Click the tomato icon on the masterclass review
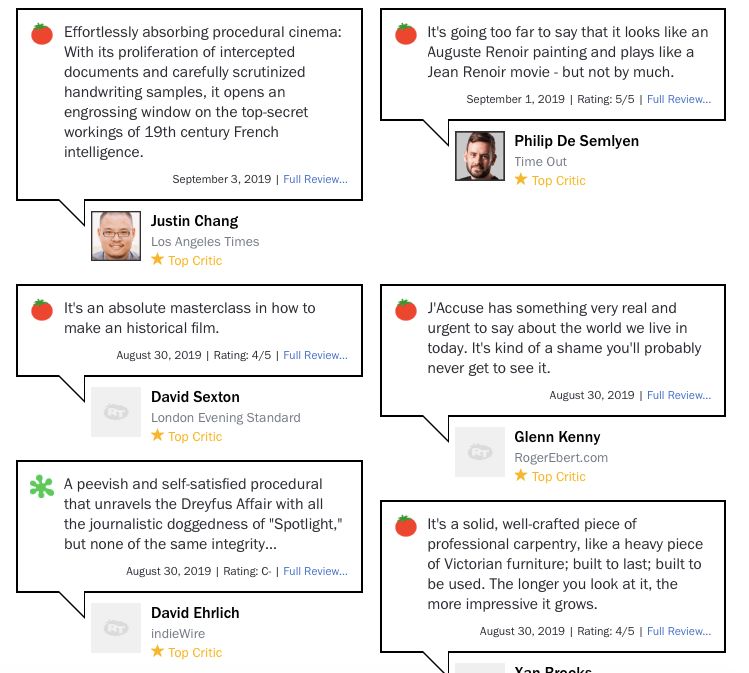The height and width of the screenshot is (673, 749). (42, 310)
